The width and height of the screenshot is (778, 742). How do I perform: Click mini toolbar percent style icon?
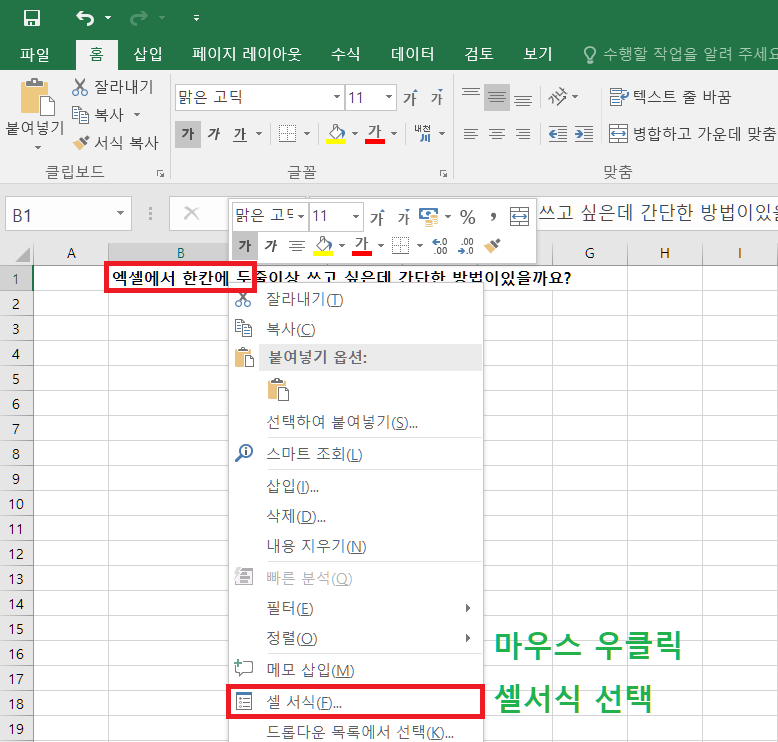tap(467, 217)
